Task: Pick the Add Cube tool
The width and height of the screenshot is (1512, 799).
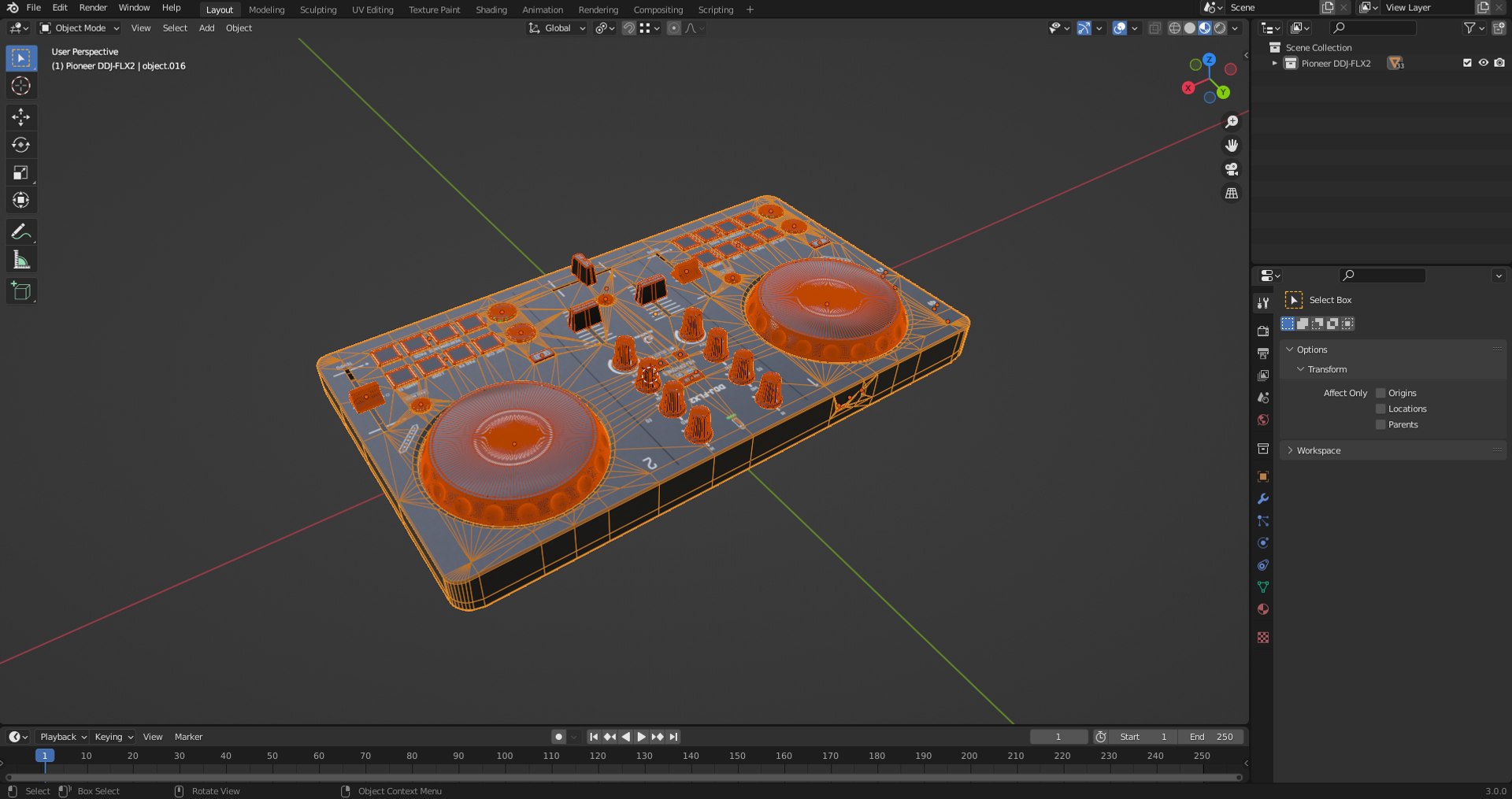Action: tap(21, 291)
